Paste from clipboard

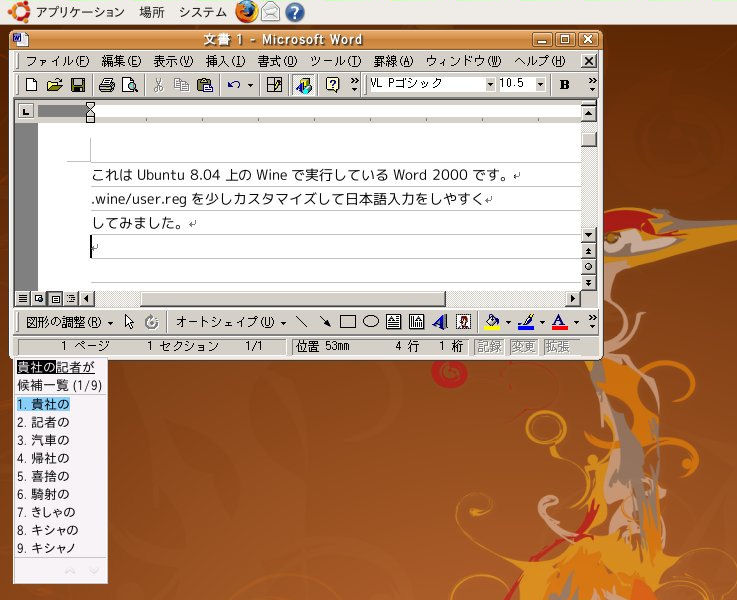pos(205,85)
